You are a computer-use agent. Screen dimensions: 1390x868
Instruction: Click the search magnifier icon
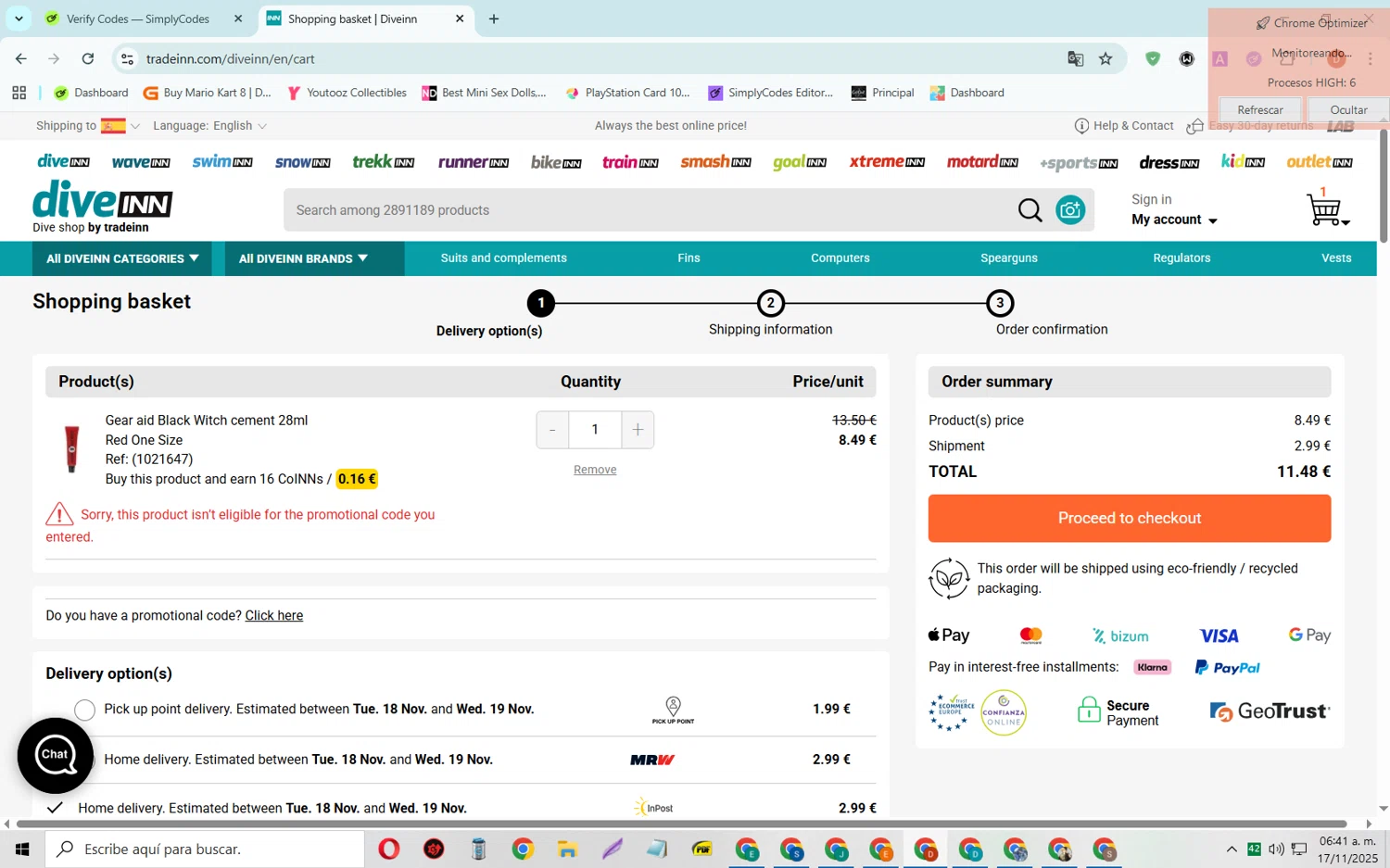click(x=1030, y=210)
